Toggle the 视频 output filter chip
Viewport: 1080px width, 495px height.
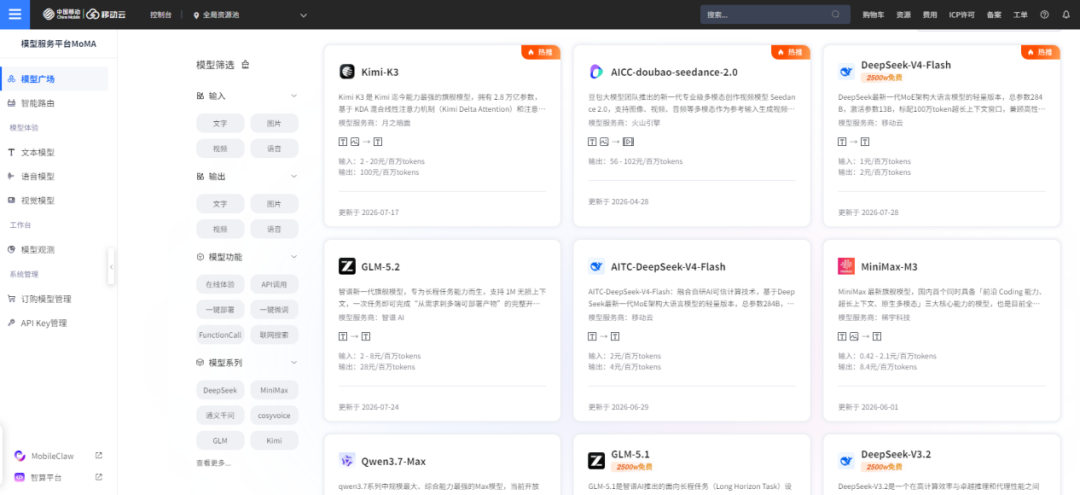[x=220, y=229]
